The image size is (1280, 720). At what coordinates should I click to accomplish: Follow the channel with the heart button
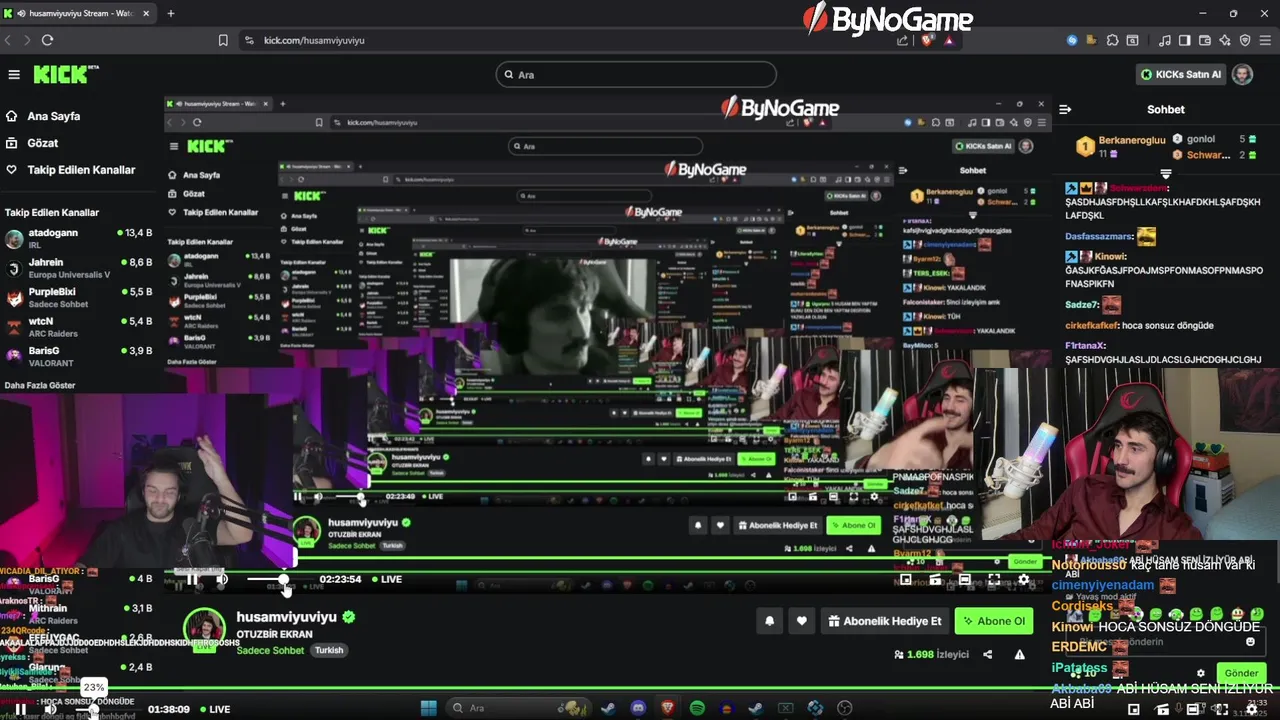[x=801, y=621]
